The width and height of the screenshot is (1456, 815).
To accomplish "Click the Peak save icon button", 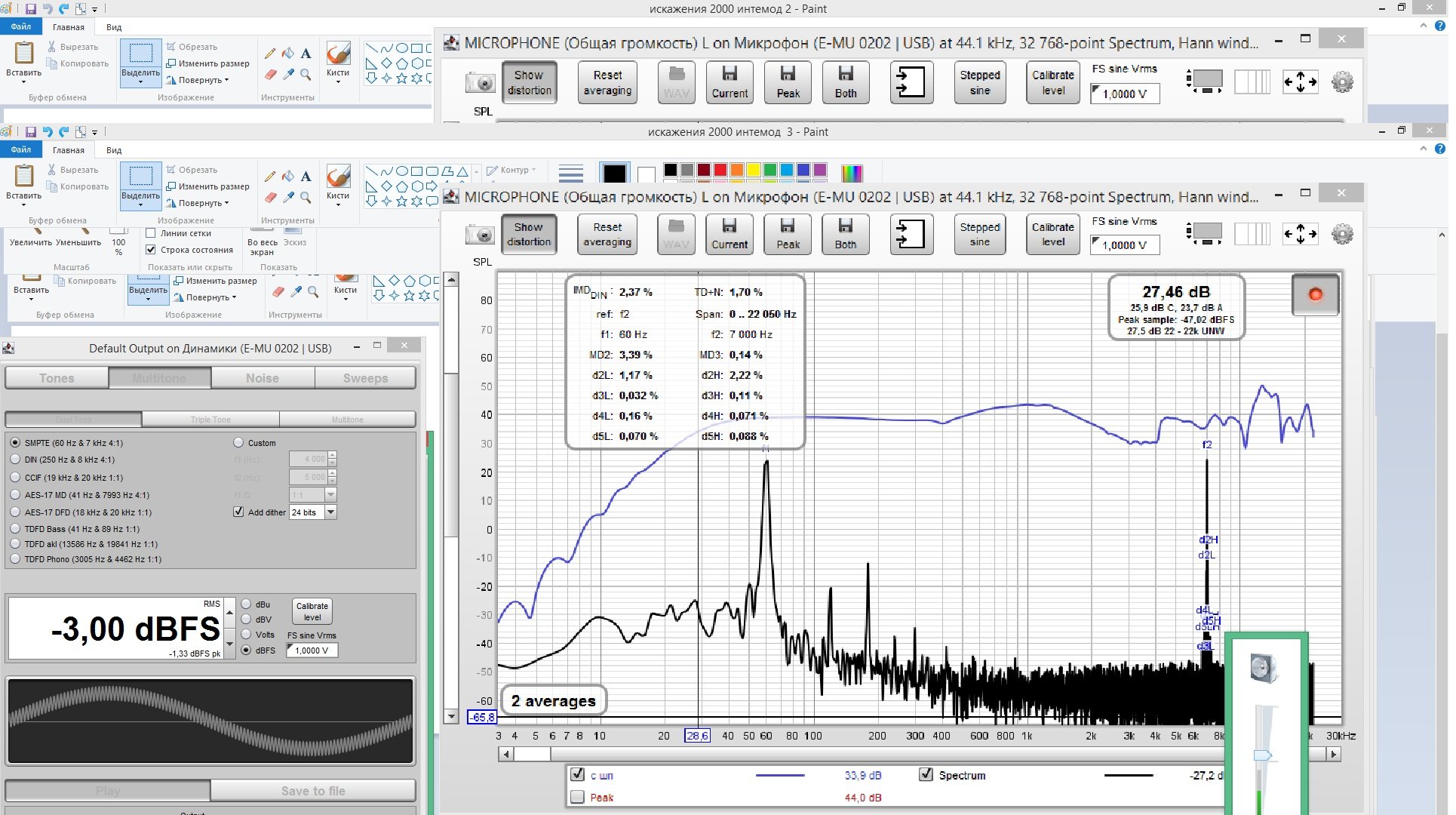I will tap(788, 235).
